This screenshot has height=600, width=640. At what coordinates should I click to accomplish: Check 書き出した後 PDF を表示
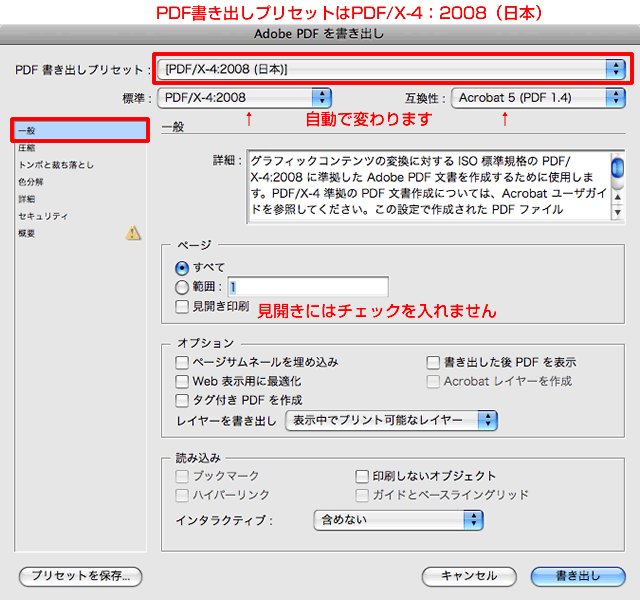click(x=434, y=363)
